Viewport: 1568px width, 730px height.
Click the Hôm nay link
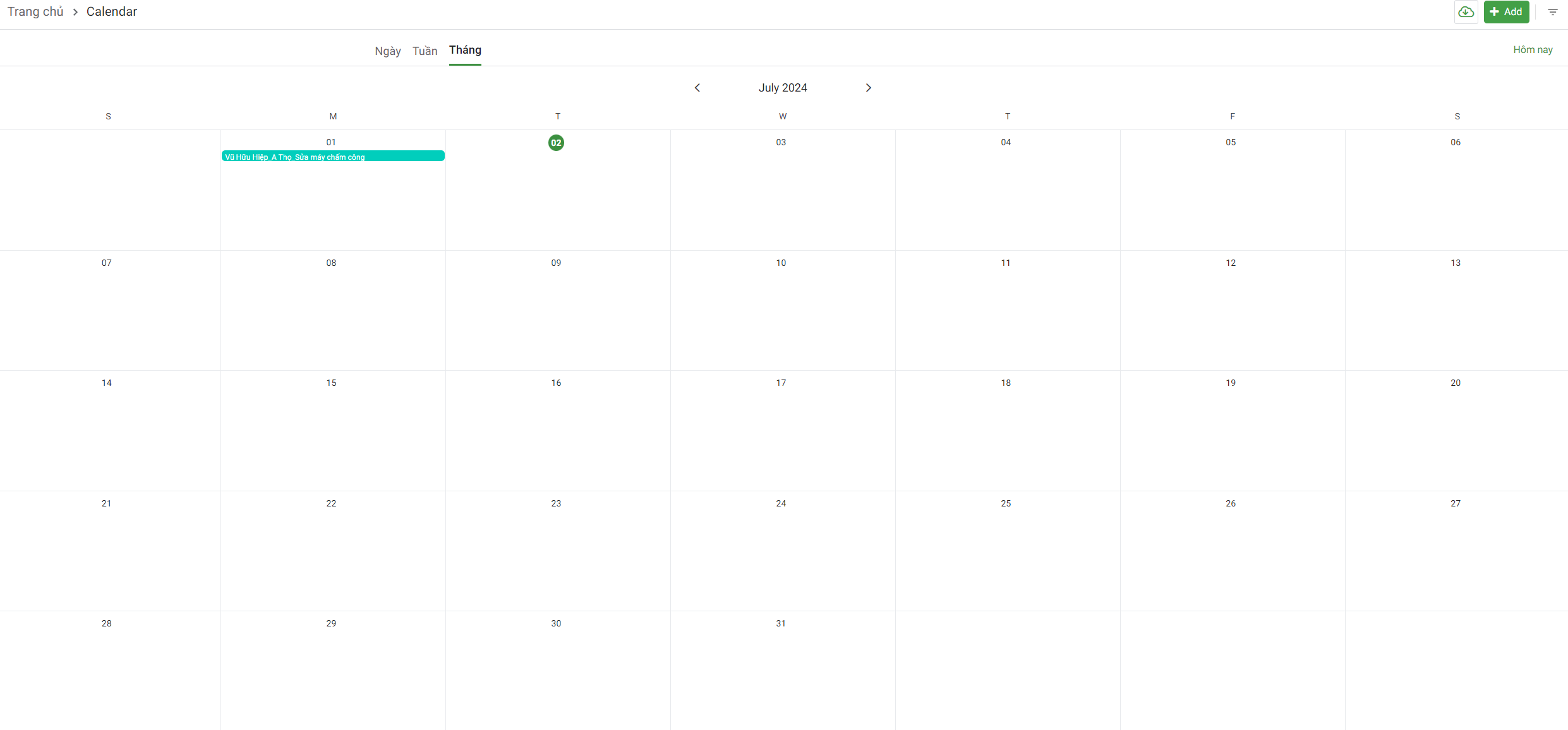pyautogui.click(x=1532, y=50)
